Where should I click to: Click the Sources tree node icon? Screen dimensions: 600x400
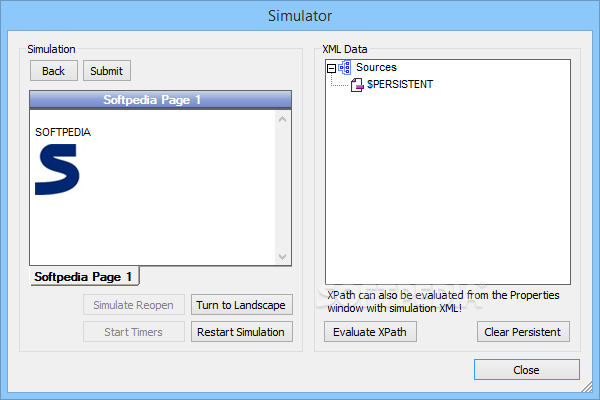coord(344,67)
